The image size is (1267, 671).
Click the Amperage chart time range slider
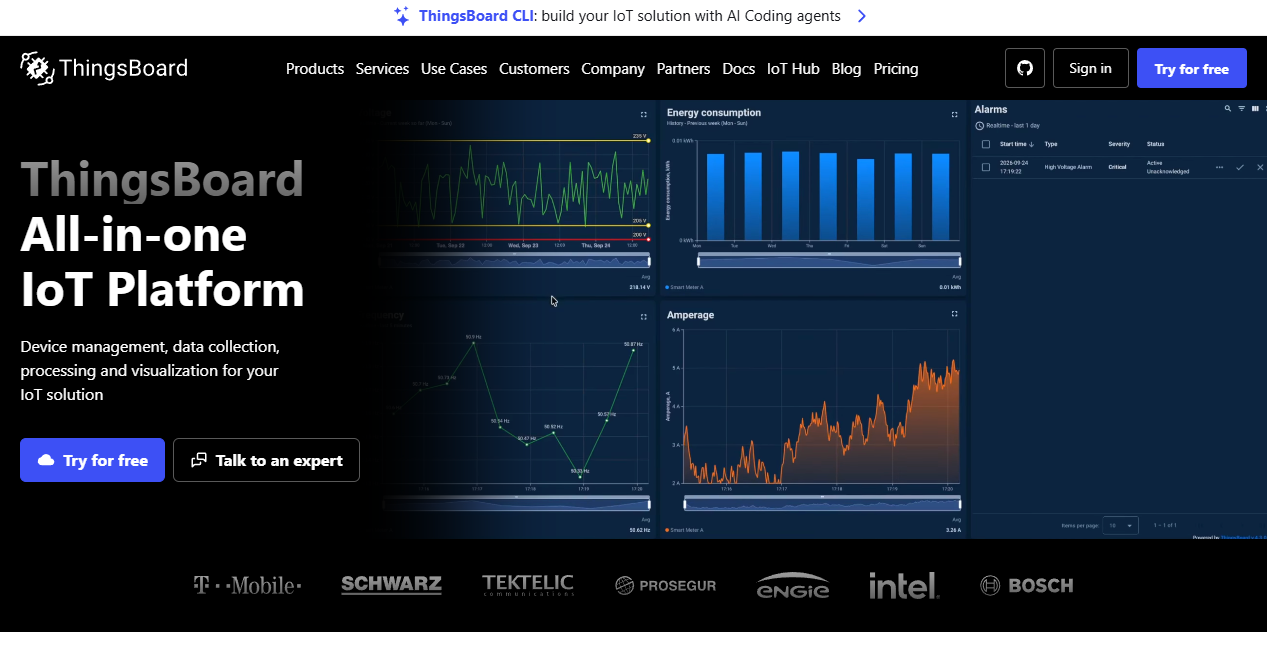(x=822, y=503)
